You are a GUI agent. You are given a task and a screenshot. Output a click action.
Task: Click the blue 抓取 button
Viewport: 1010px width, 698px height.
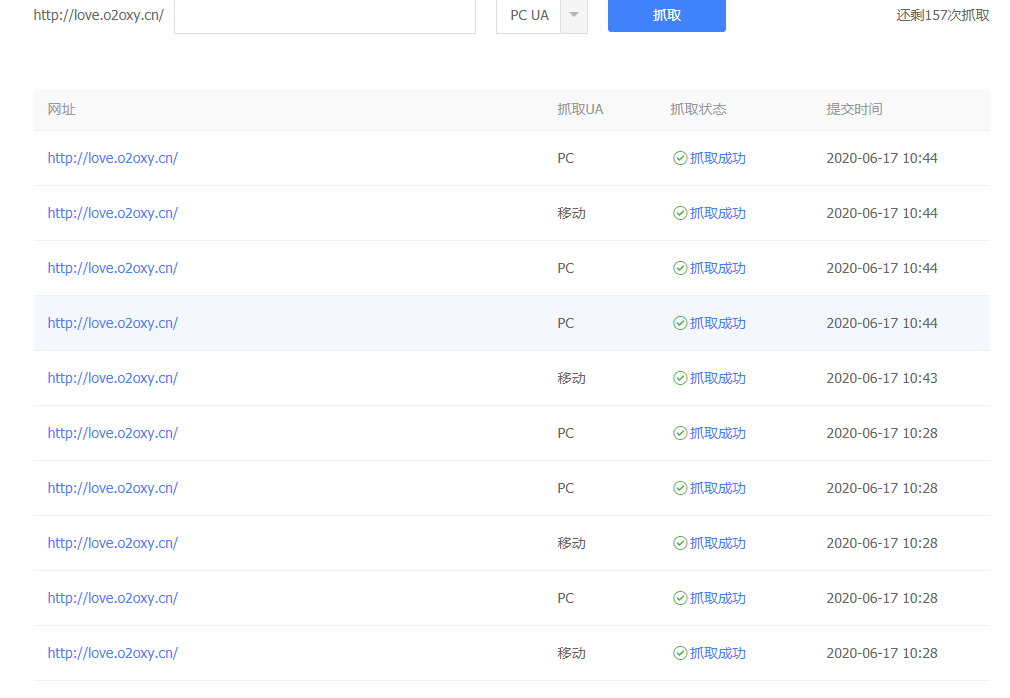tap(667, 15)
